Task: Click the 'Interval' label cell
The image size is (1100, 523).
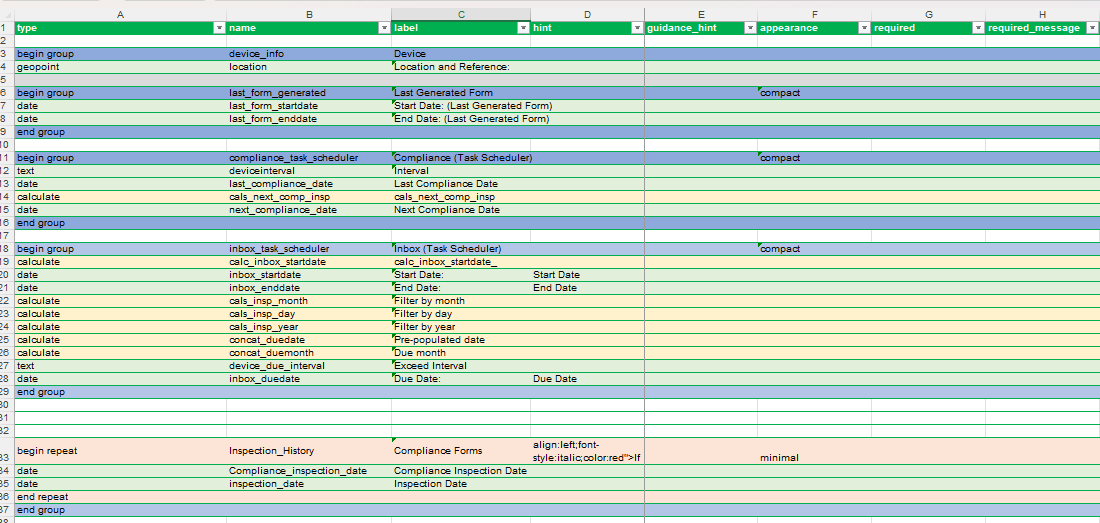Action: click(x=461, y=171)
